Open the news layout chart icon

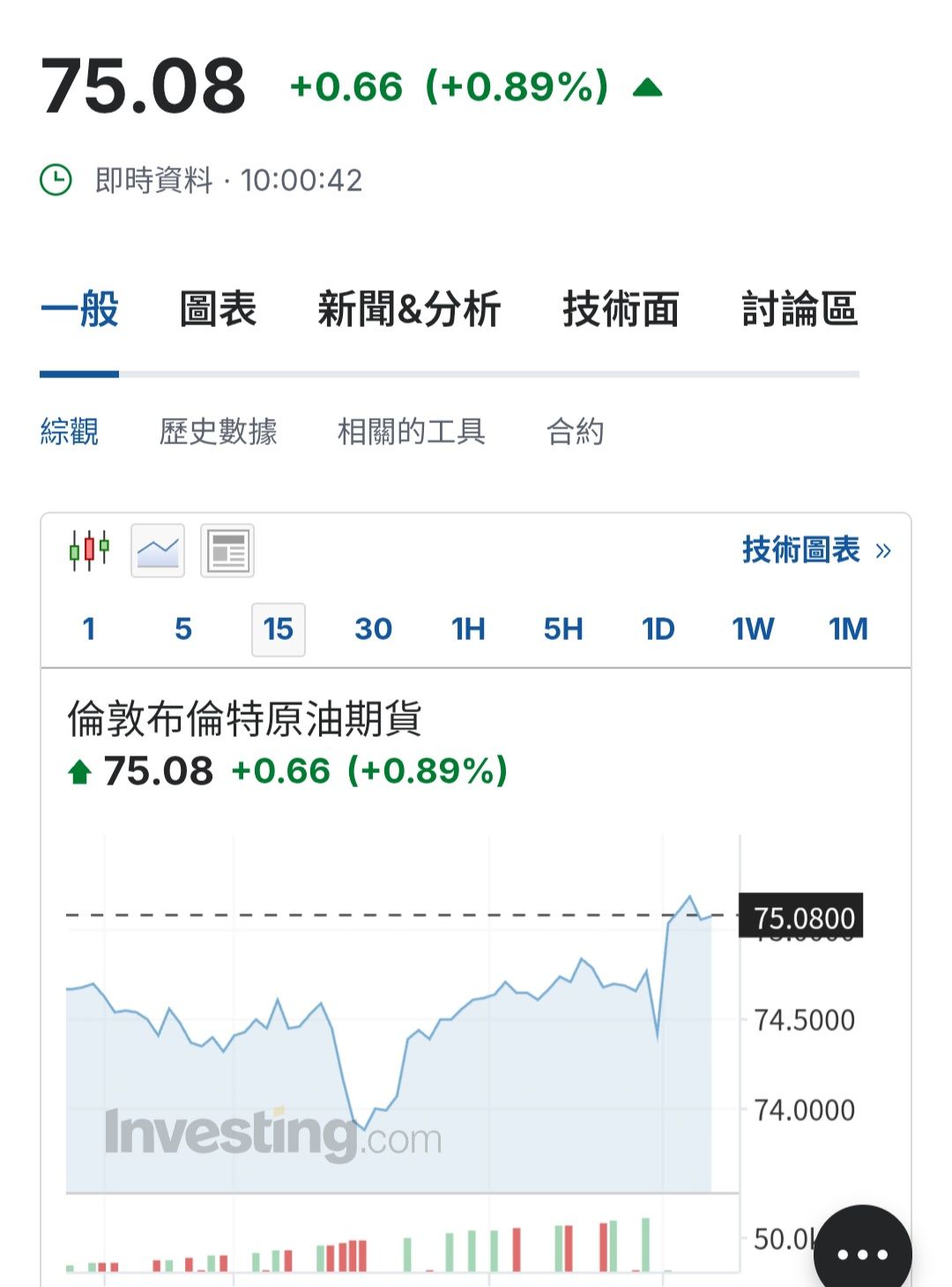pyautogui.click(x=227, y=551)
